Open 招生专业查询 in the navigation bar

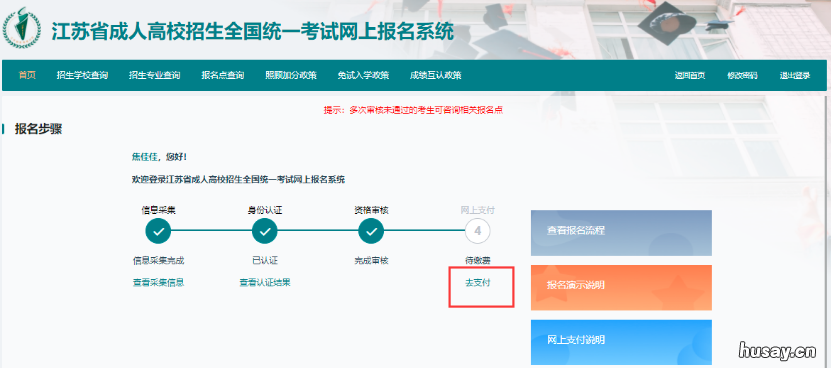click(x=154, y=75)
